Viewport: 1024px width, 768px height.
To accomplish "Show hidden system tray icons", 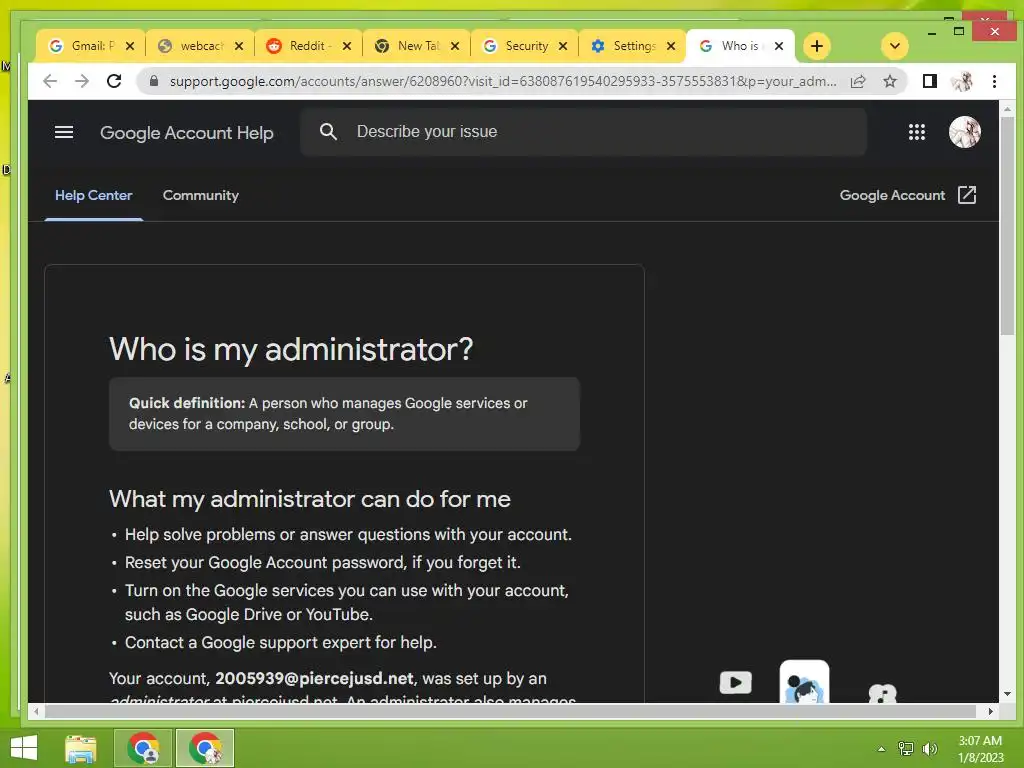I will [x=881, y=749].
